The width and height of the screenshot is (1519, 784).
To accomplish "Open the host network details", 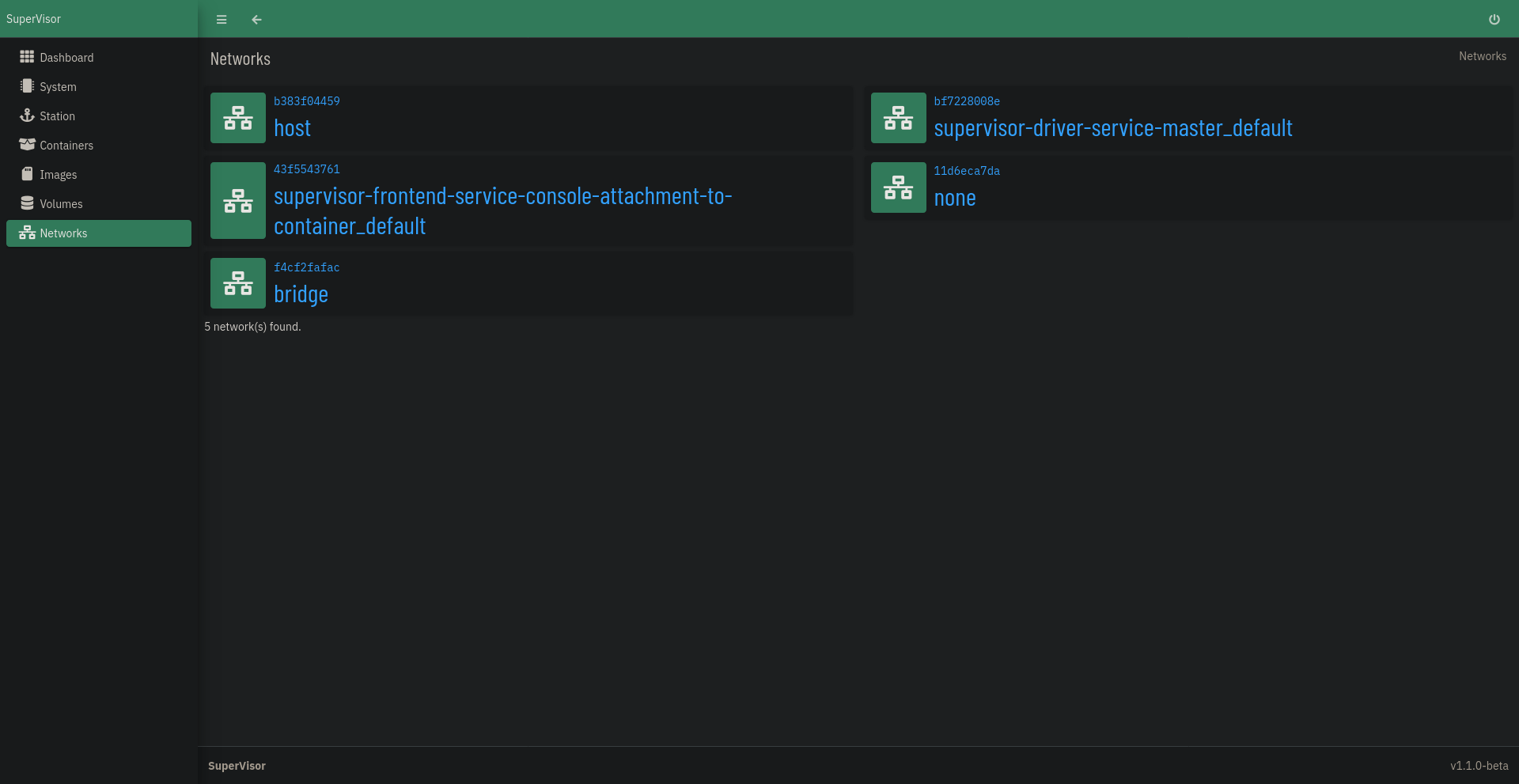I will coord(292,128).
